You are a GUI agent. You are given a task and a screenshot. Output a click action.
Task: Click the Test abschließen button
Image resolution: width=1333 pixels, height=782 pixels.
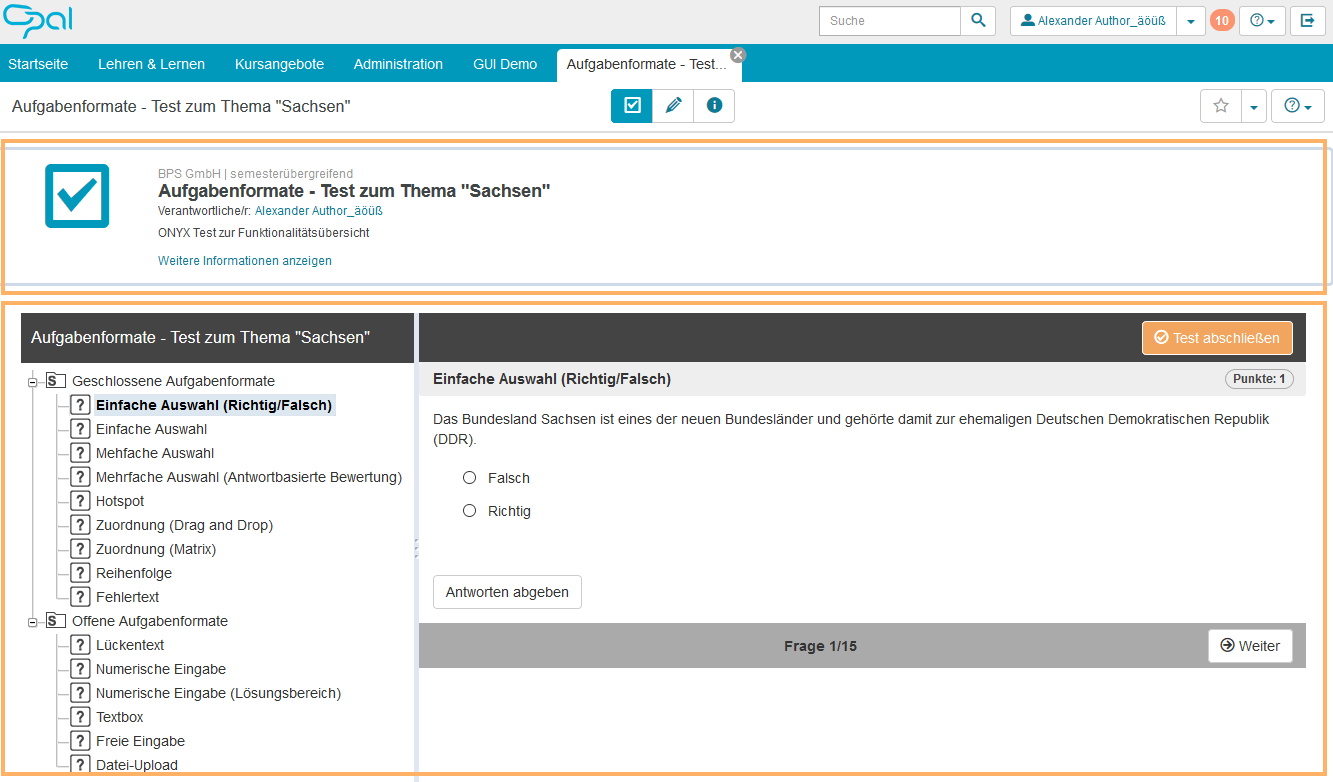[x=1217, y=338]
